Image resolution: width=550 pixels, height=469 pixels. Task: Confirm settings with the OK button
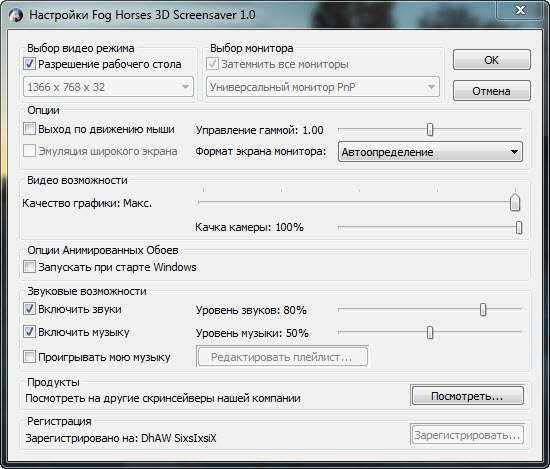point(491,60)
